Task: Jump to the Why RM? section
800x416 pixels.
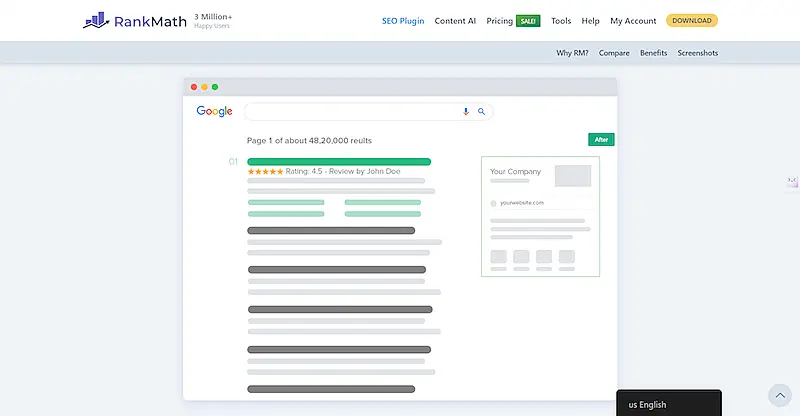Action: 572,53
